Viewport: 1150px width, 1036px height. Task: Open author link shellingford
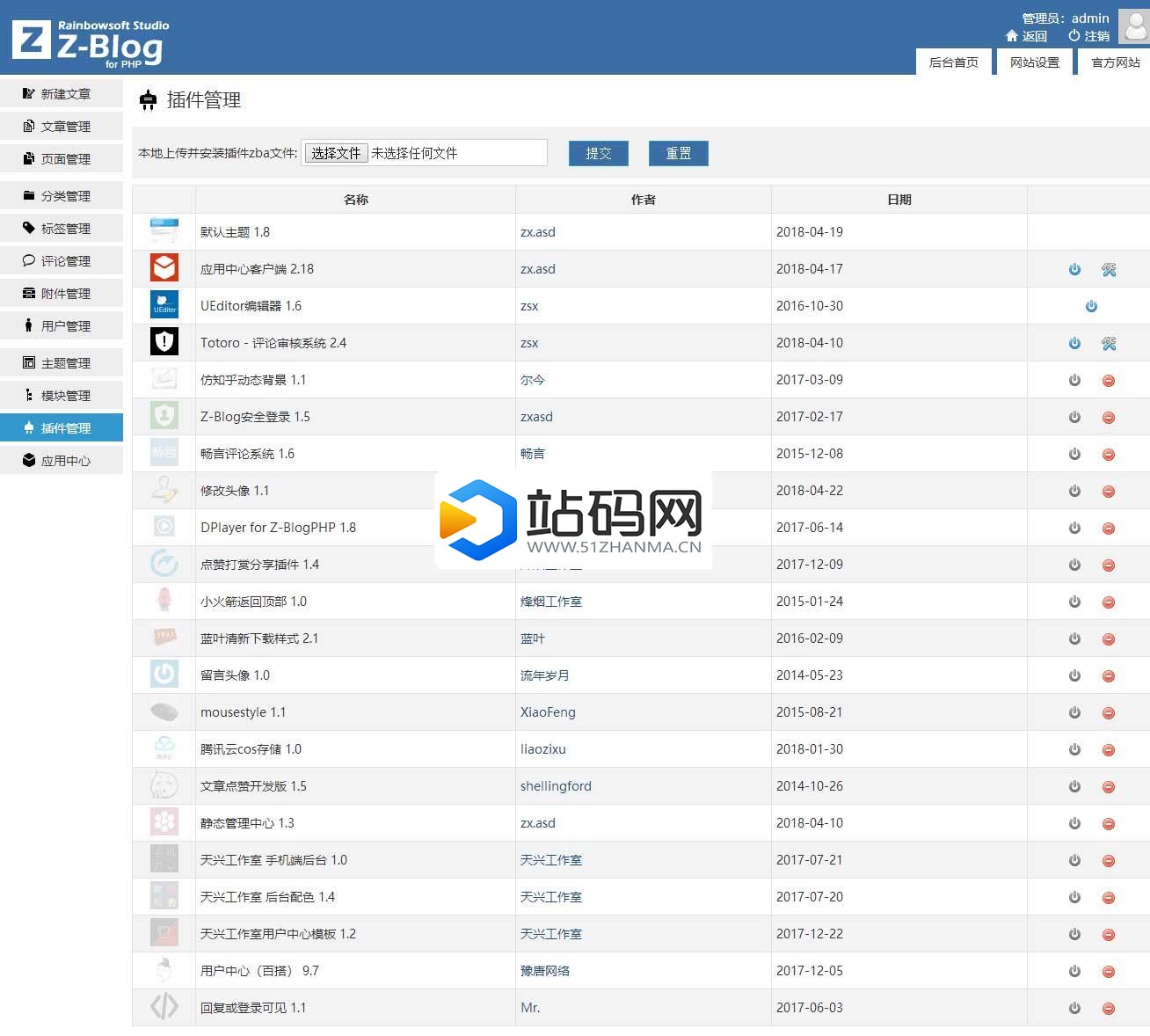point(556,786)
